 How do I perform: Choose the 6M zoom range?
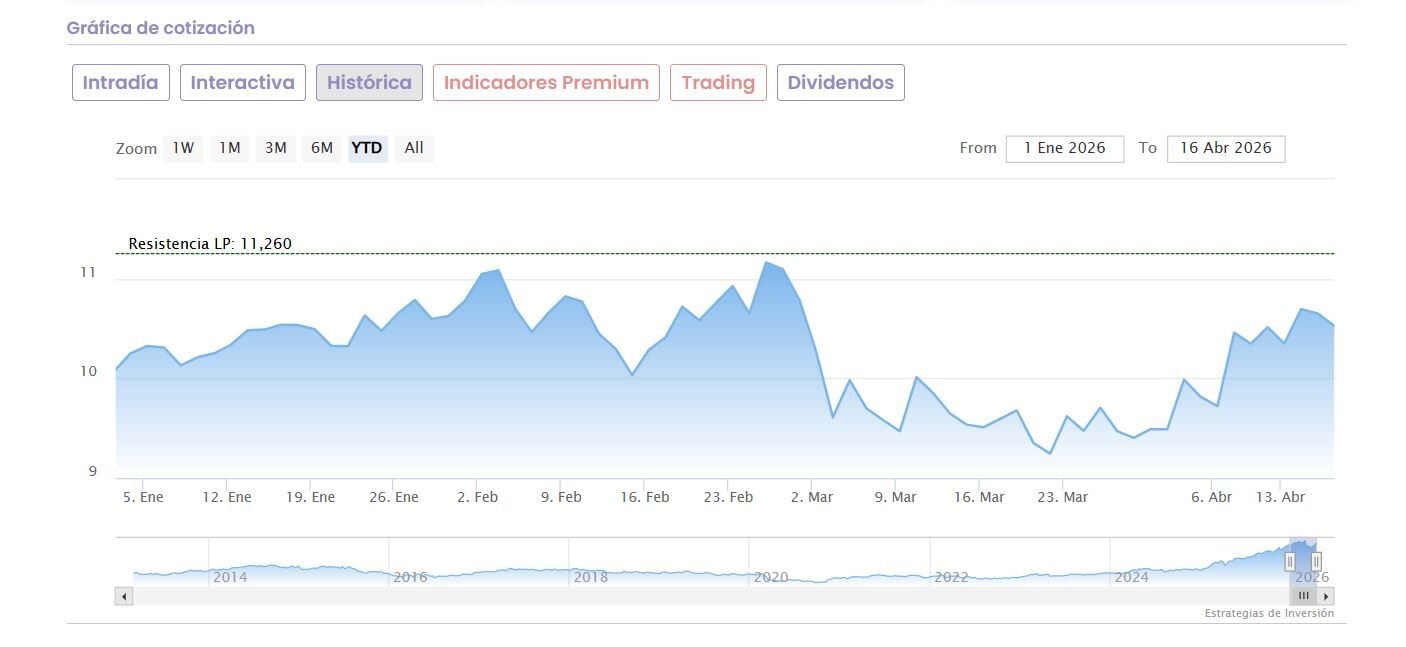(321, 148)
